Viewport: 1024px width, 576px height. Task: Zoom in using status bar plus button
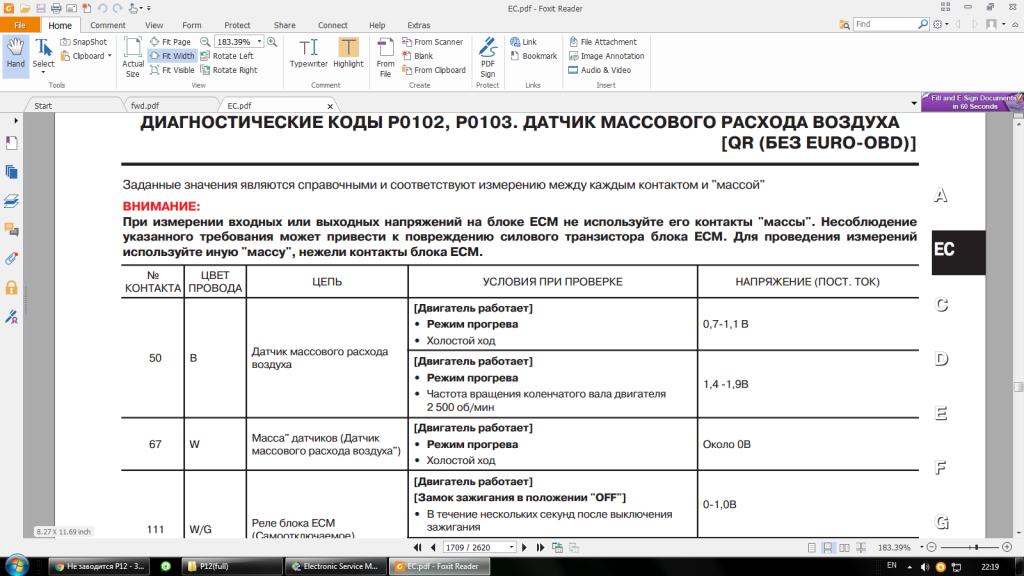(x=1006, y=547)
